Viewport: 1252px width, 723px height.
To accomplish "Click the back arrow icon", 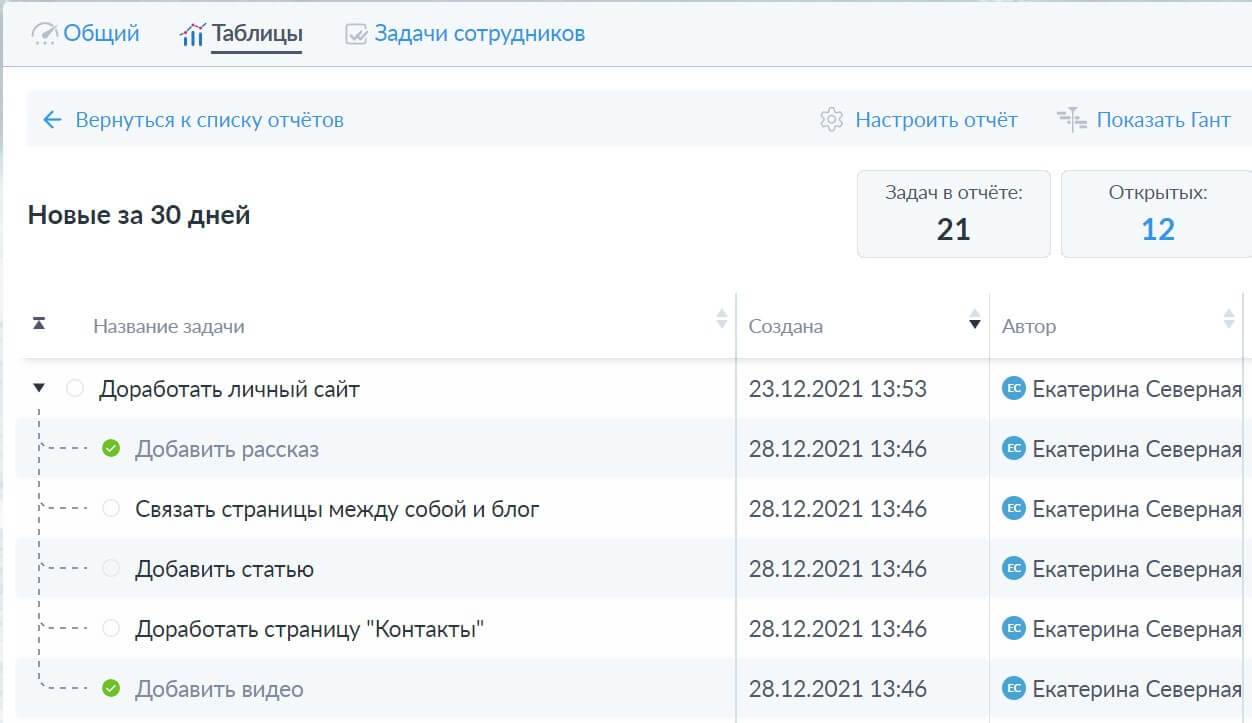I will pyautogui.click(x=52, y=120).
